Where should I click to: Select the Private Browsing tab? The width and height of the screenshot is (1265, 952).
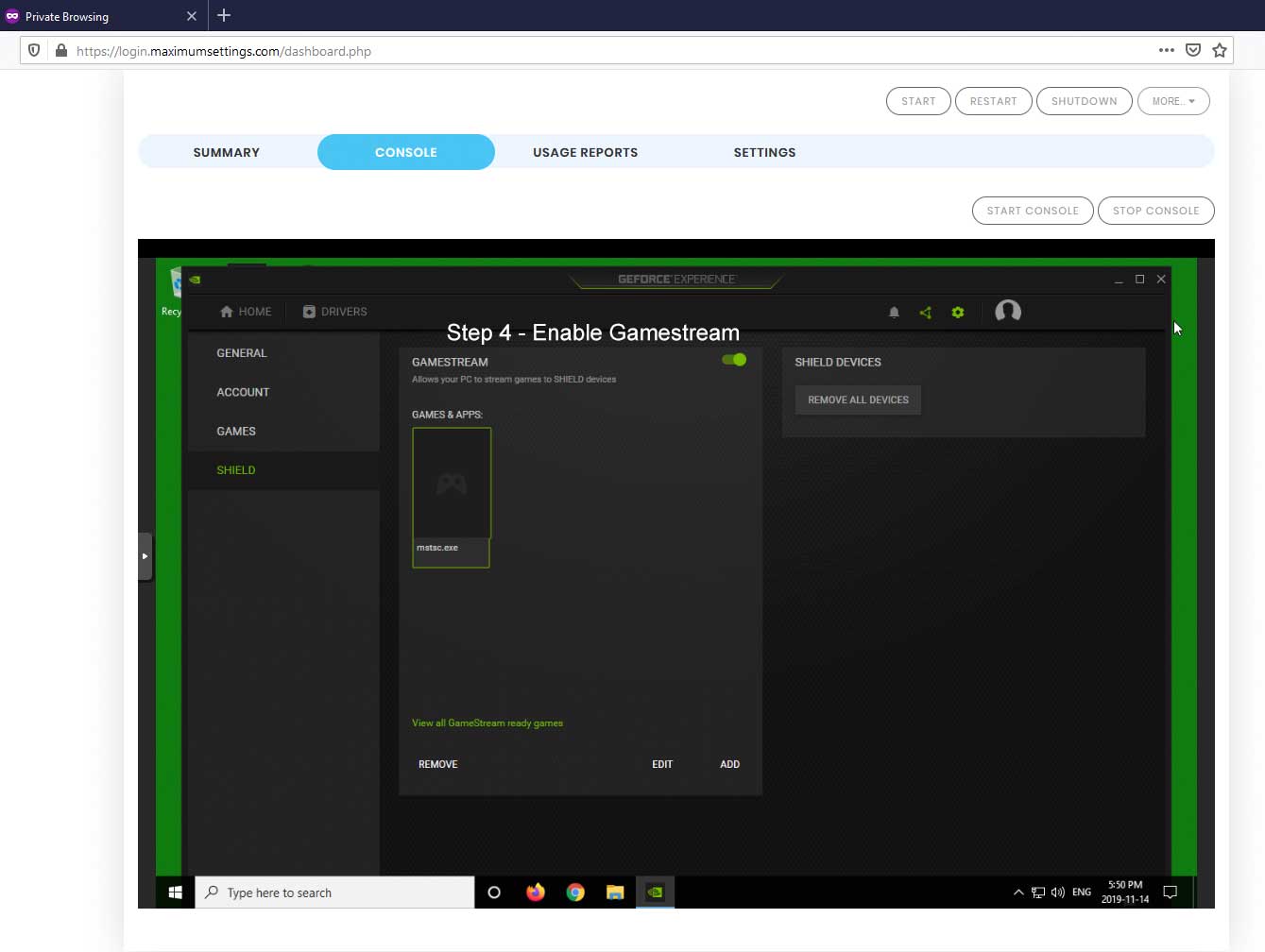(103, 16)
